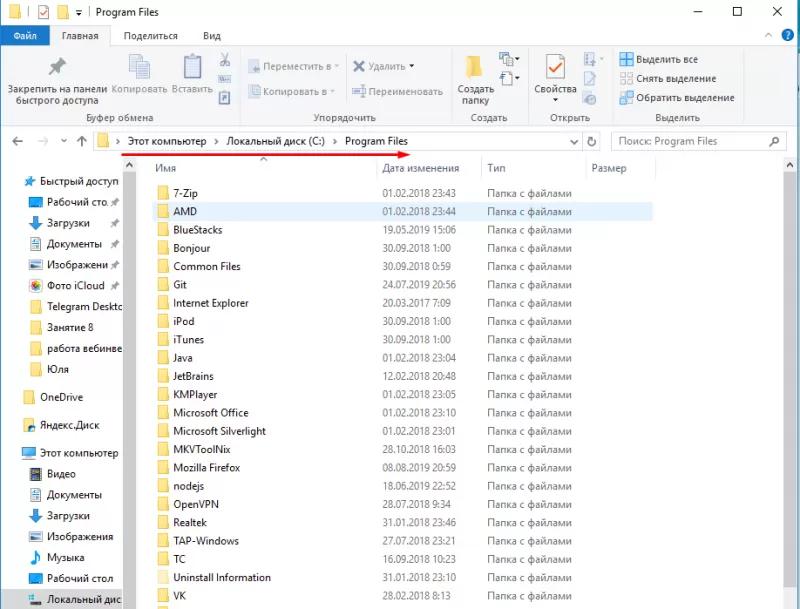
Task: Open the Файл menu tab
Action: (25, 36)
